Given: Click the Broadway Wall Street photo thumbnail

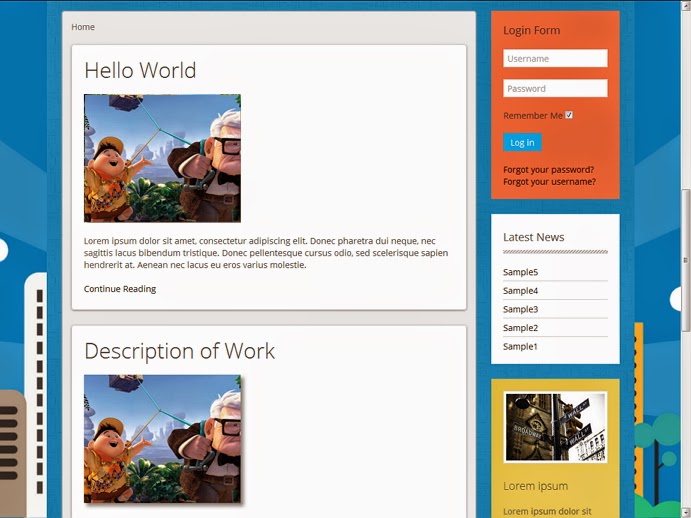Looking at the screenshot, I should 555,427.
